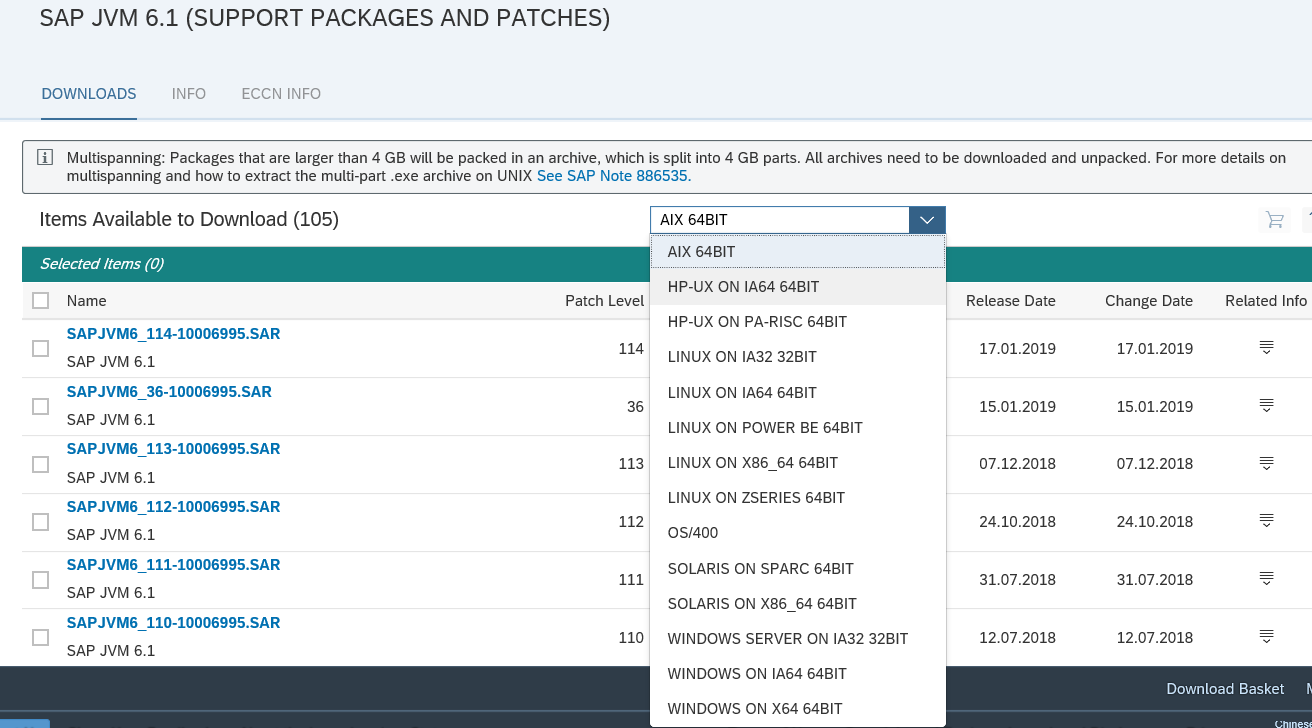Download SAPJVM6_114-10006995.SAR file link
This screenshot has height=728, width=1312.
[x=173, y=334]
